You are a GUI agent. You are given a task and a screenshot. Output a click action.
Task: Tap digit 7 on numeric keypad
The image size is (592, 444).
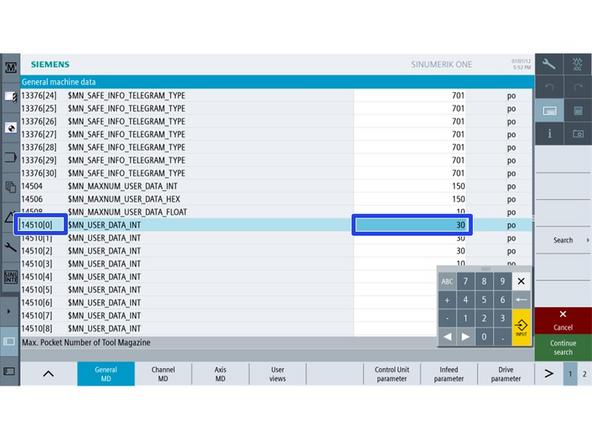466,281
